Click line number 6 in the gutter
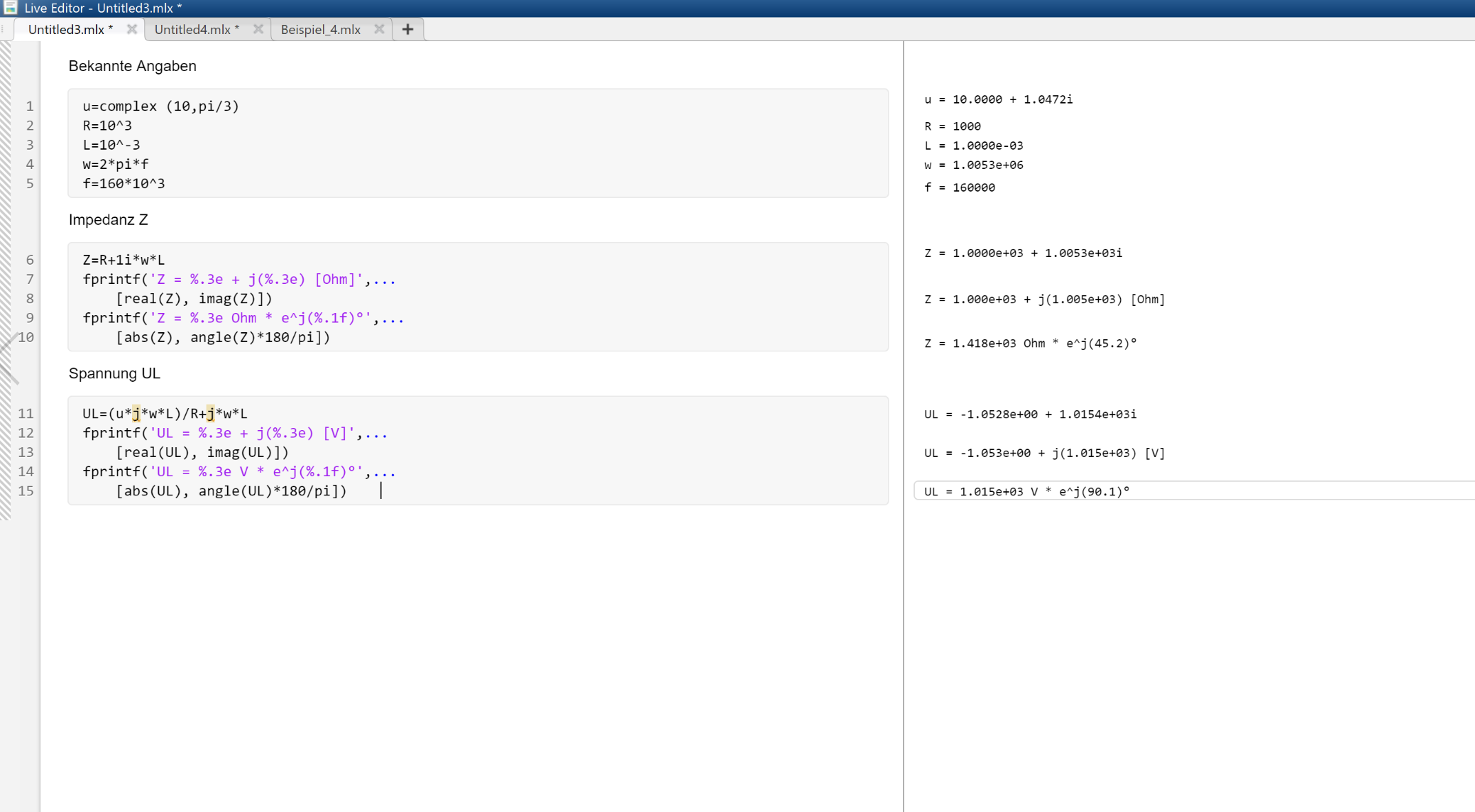The width and height of the screenshot is (1475, 812). 29,260
